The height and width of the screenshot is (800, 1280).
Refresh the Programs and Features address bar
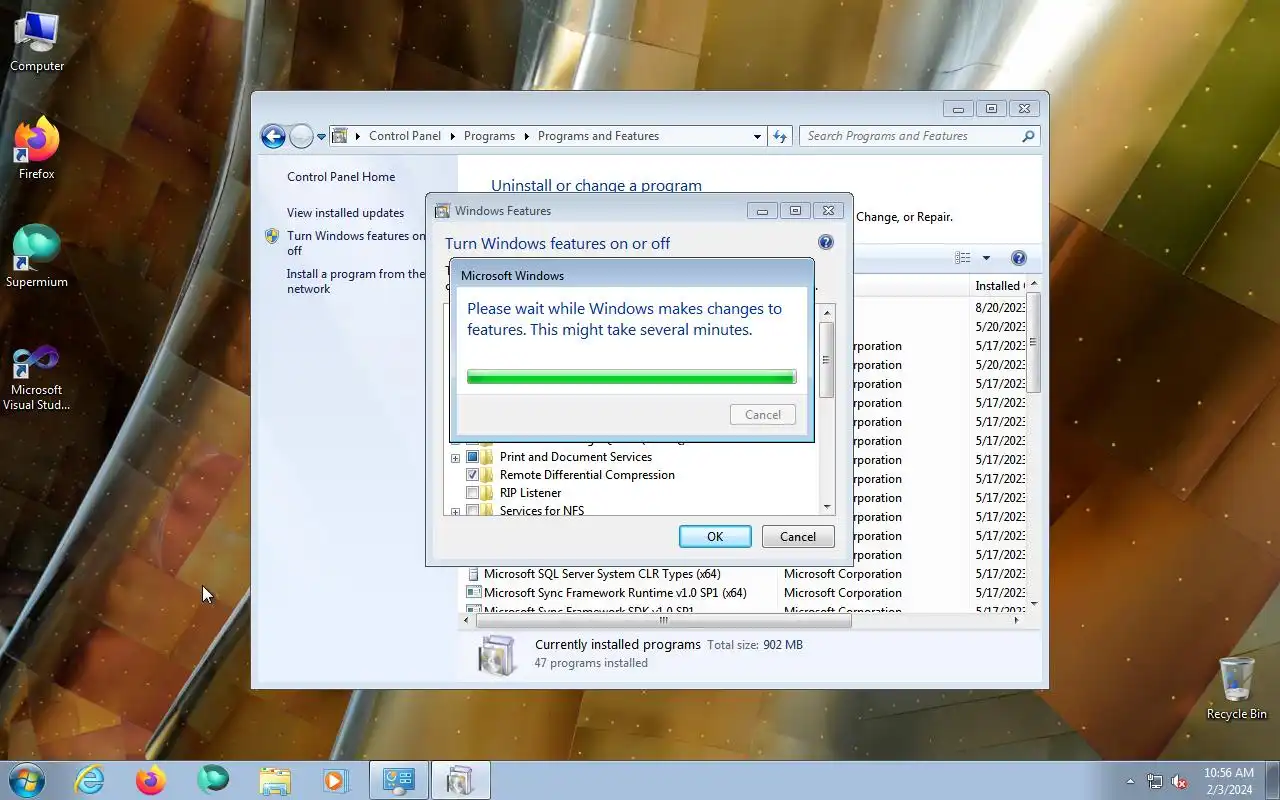point(780,136)
